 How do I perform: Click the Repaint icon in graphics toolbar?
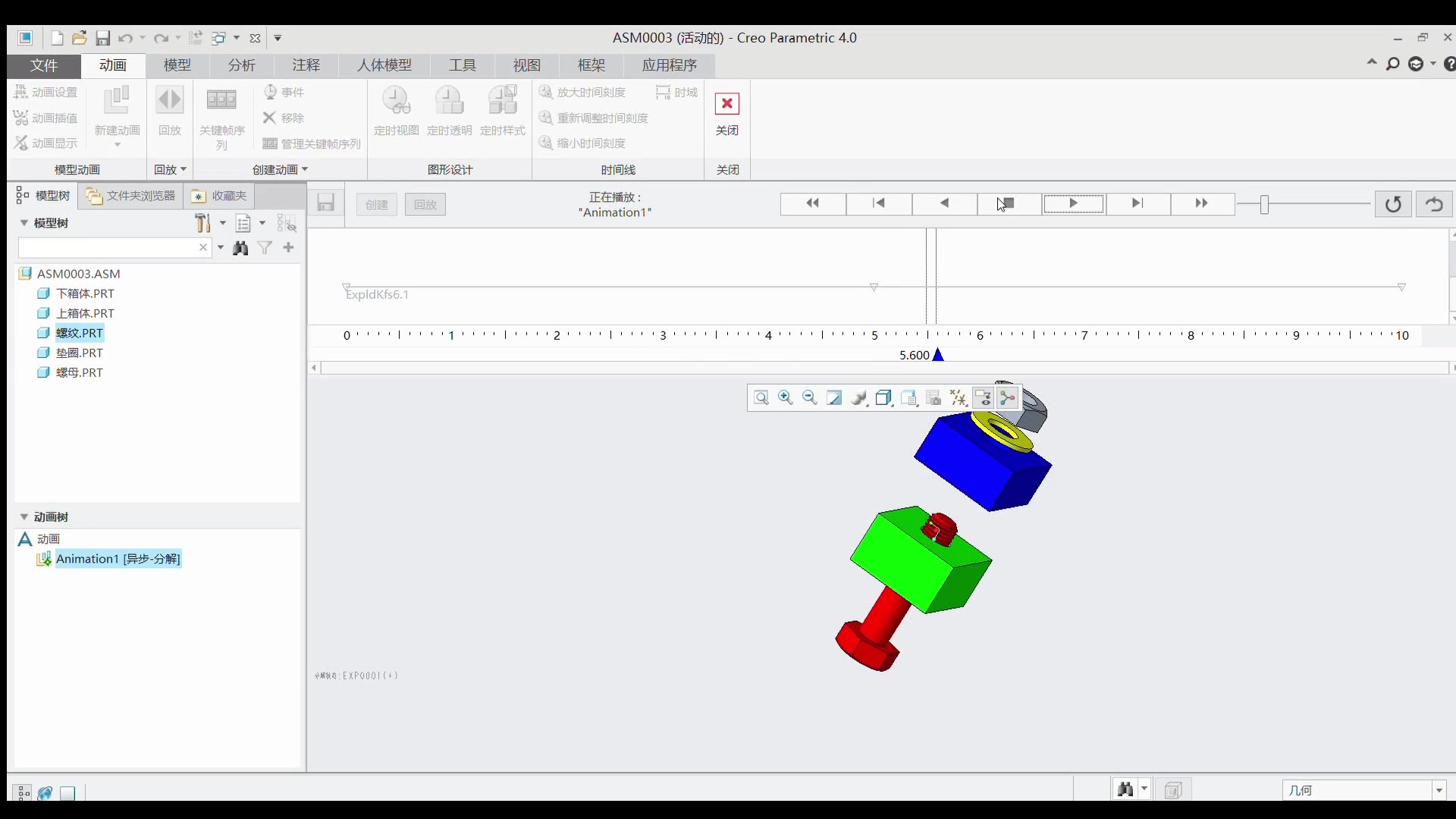[834, 398]
